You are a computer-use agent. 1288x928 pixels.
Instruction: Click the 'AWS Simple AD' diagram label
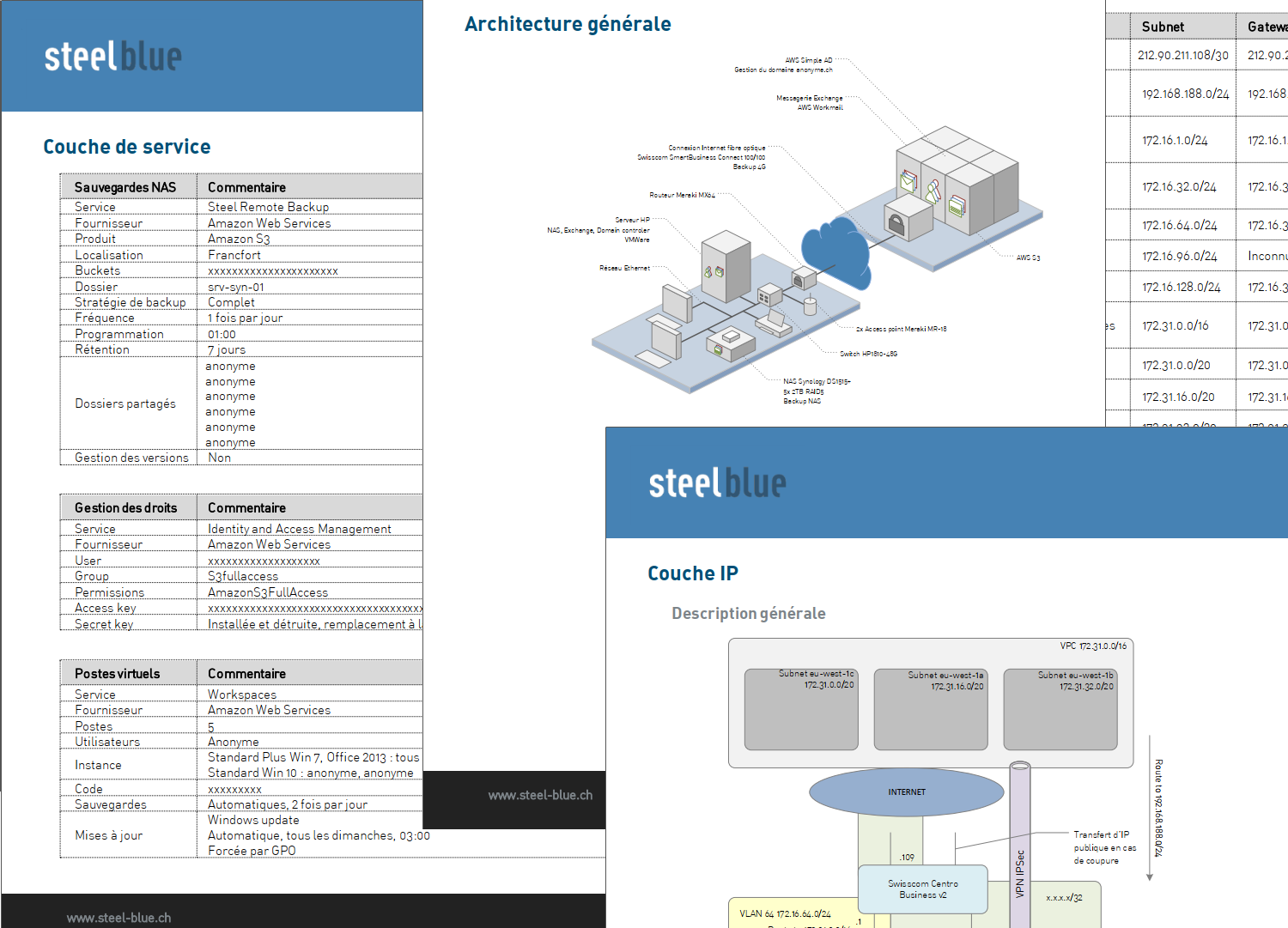point(809,60)
